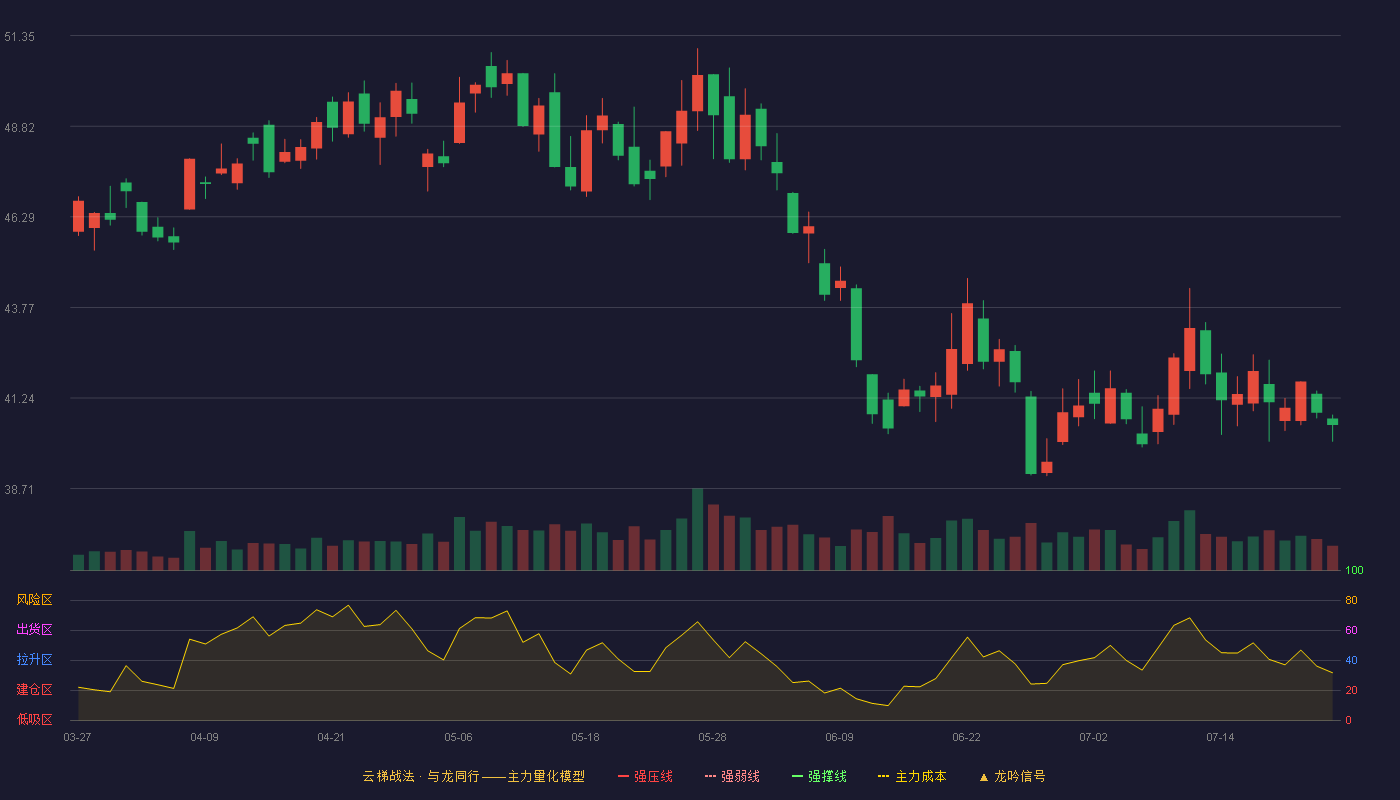Click the 05-28 date label
The image size is (1400, 800).
click(712, 737)
